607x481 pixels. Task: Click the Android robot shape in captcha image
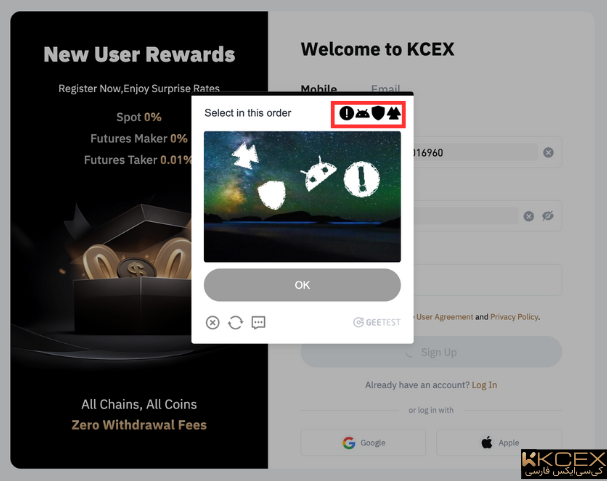pyautogui.click(x=319, y=174)
